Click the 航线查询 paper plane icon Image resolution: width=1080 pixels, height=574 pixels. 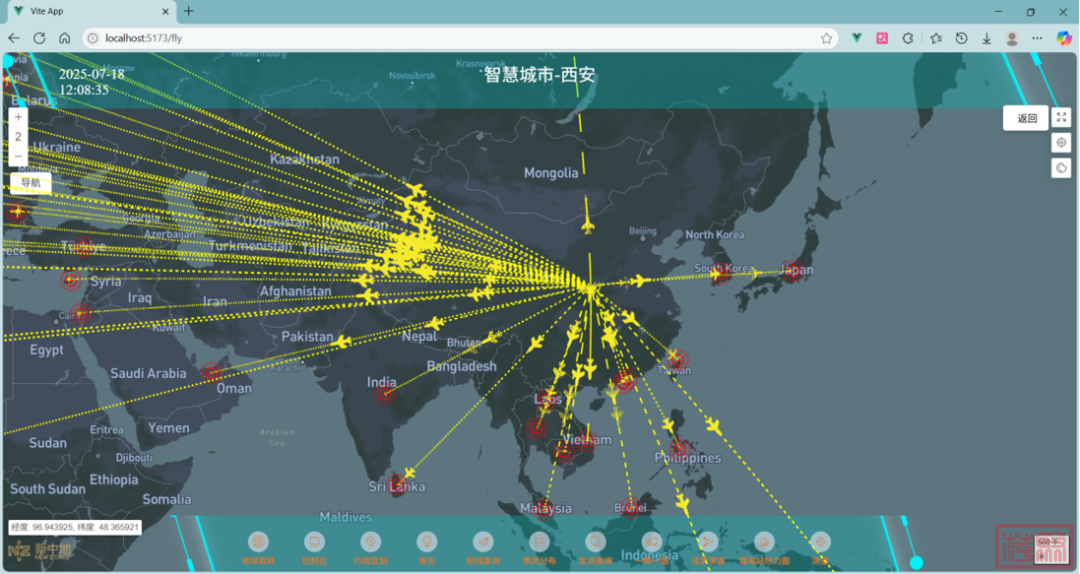(482, 541)
